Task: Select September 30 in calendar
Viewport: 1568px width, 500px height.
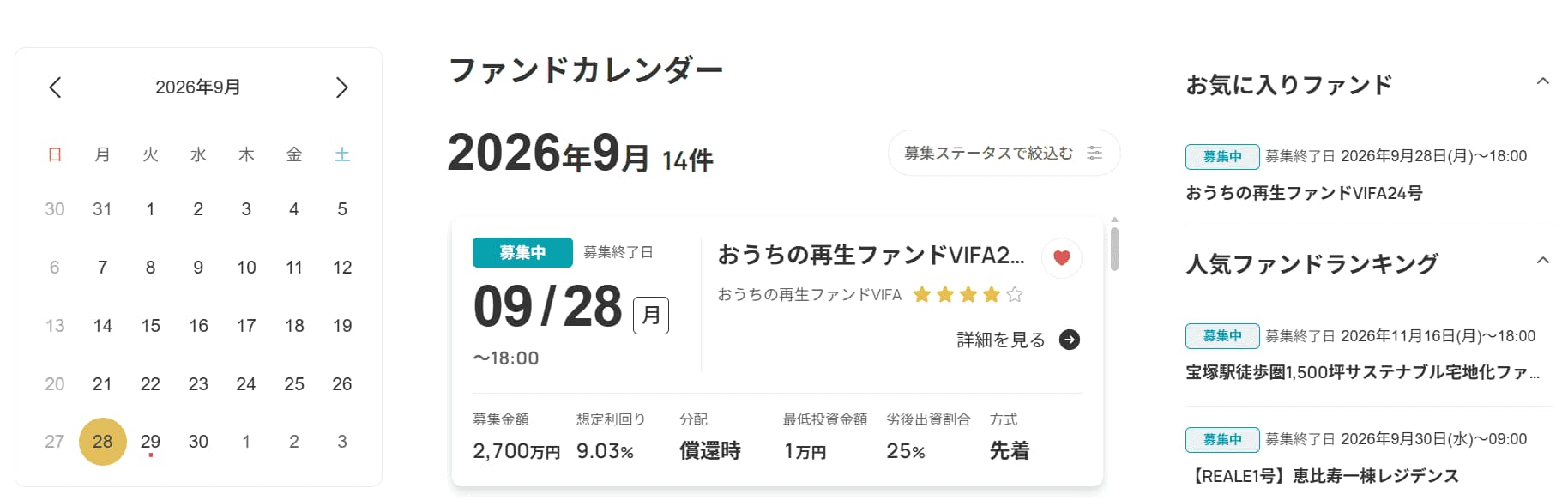Action: pyautogui.click(x=198, y=442)
